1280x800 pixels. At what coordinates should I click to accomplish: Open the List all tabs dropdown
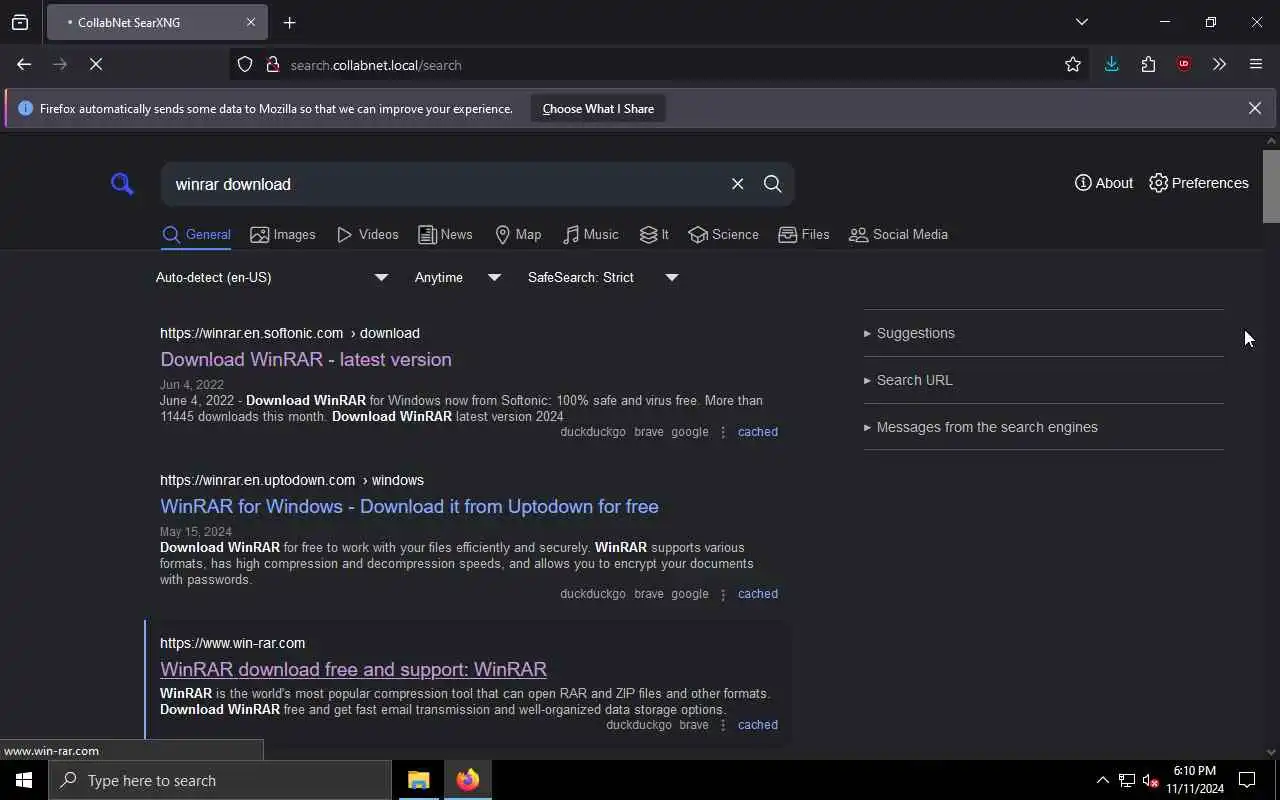point(1081,22)
